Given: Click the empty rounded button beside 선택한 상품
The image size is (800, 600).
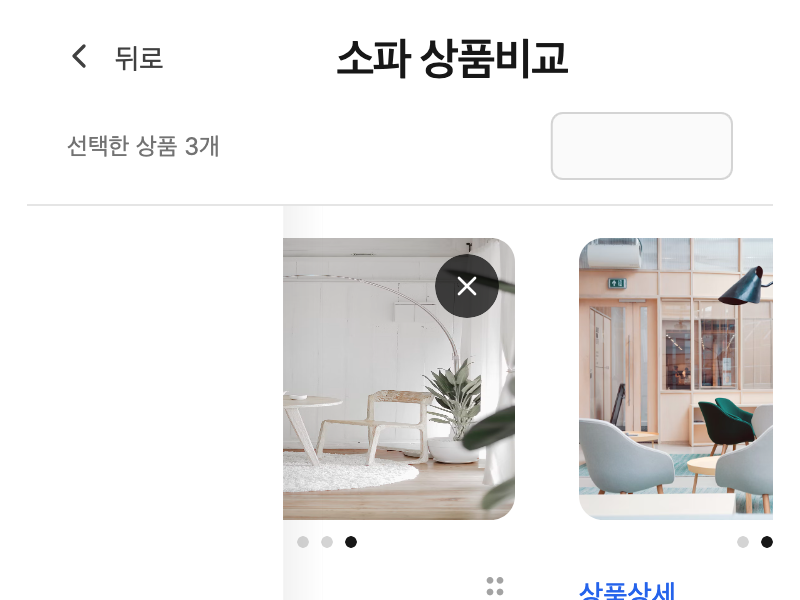Looking at the screenshot, I should (642, 146).
